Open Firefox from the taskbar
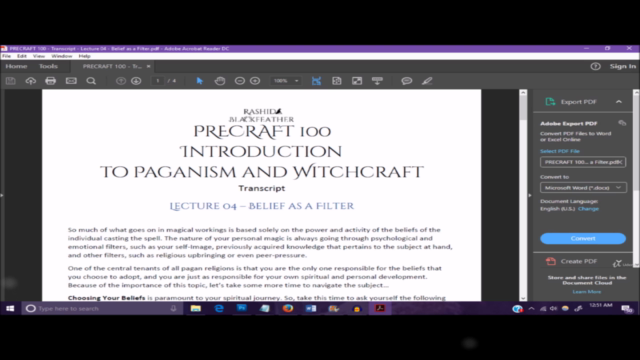 coord(288,308)
